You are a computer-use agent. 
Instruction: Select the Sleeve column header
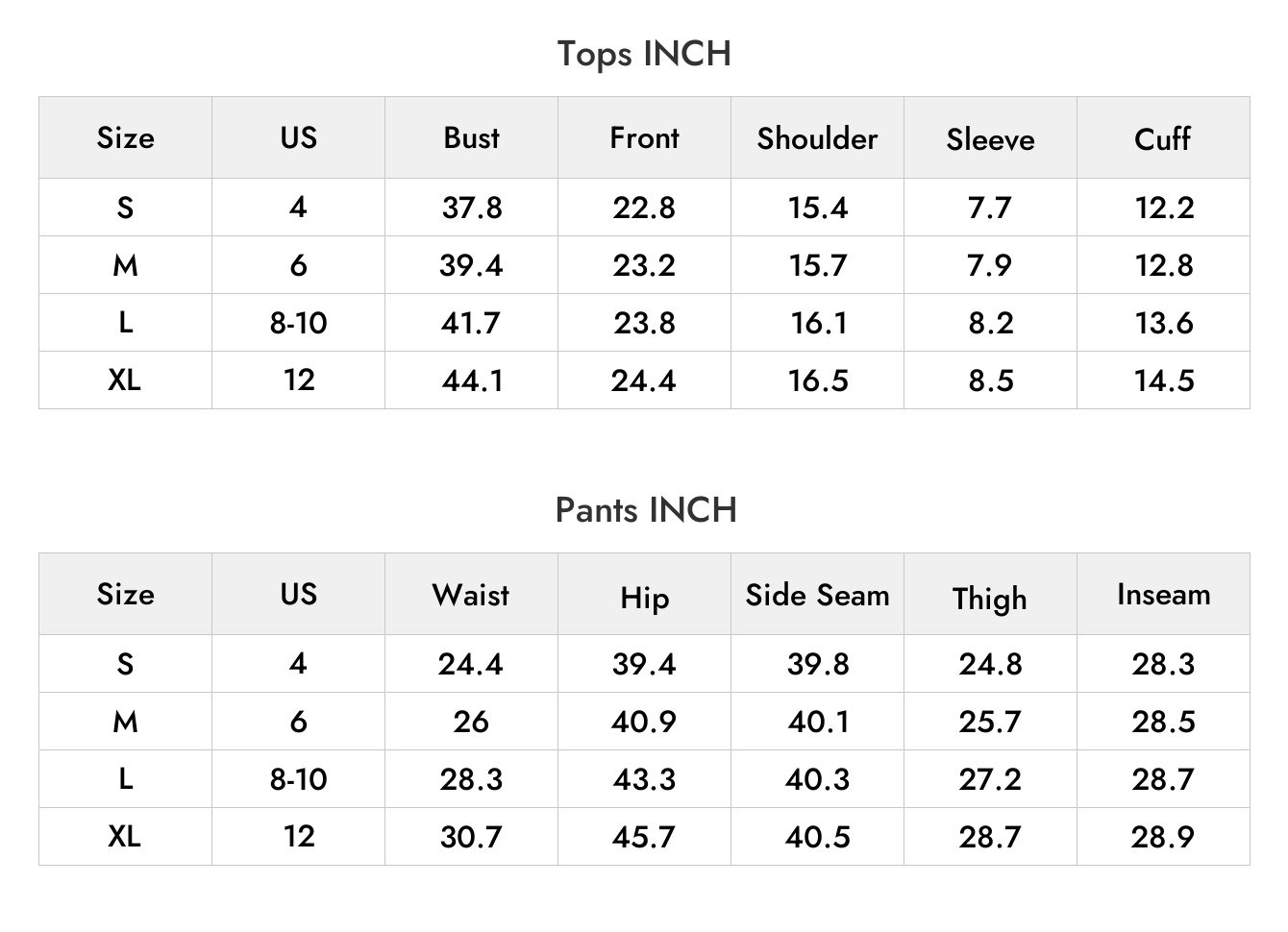(990, 139)
